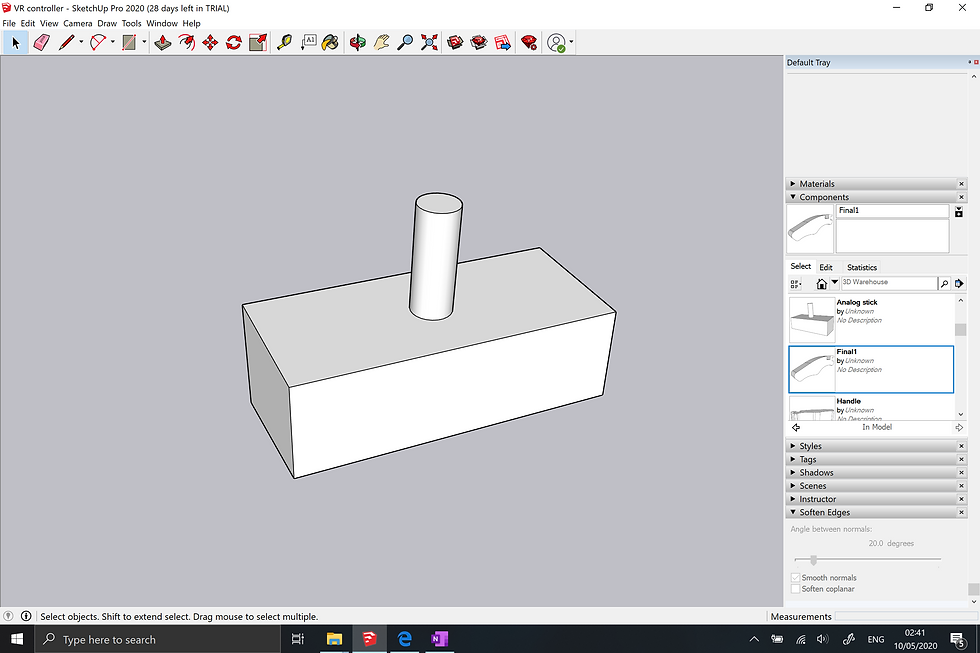
Task: Select the Scale tool
Action: (x=258, y=42)
